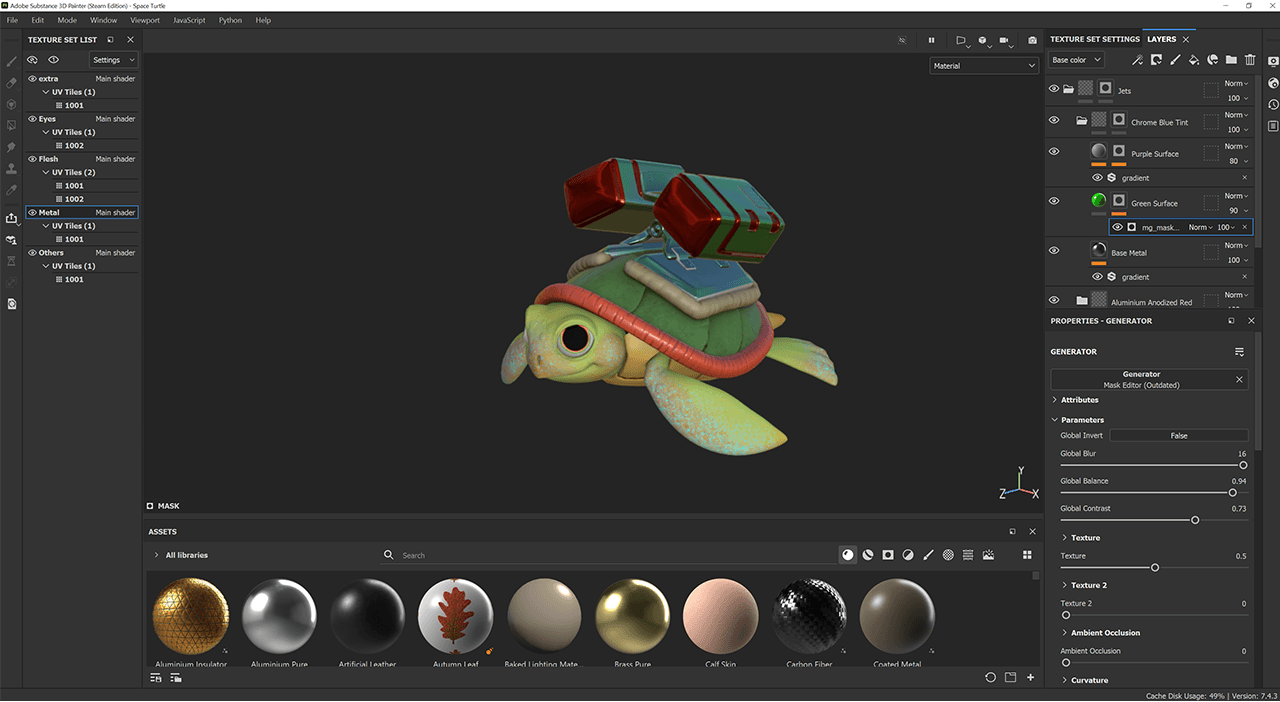Image resolution: width=1280 pixels, height=702 pixels.
Task: Select the Brass Pure material thumbnail
Action: [633, 616]
